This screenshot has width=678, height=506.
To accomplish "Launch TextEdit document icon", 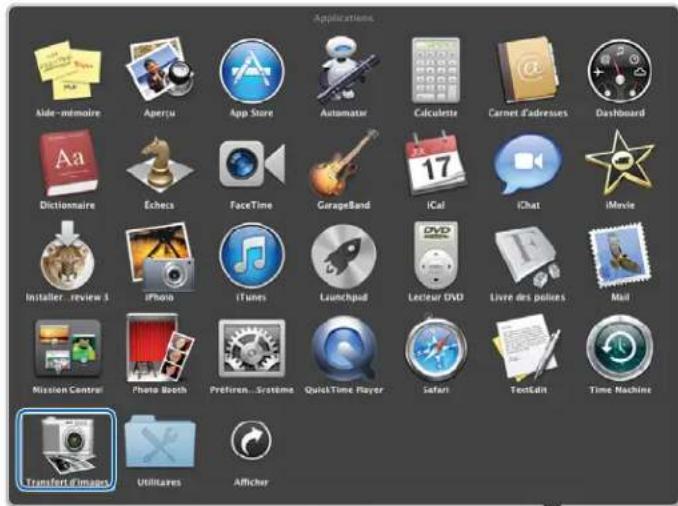I will point(528,347).
